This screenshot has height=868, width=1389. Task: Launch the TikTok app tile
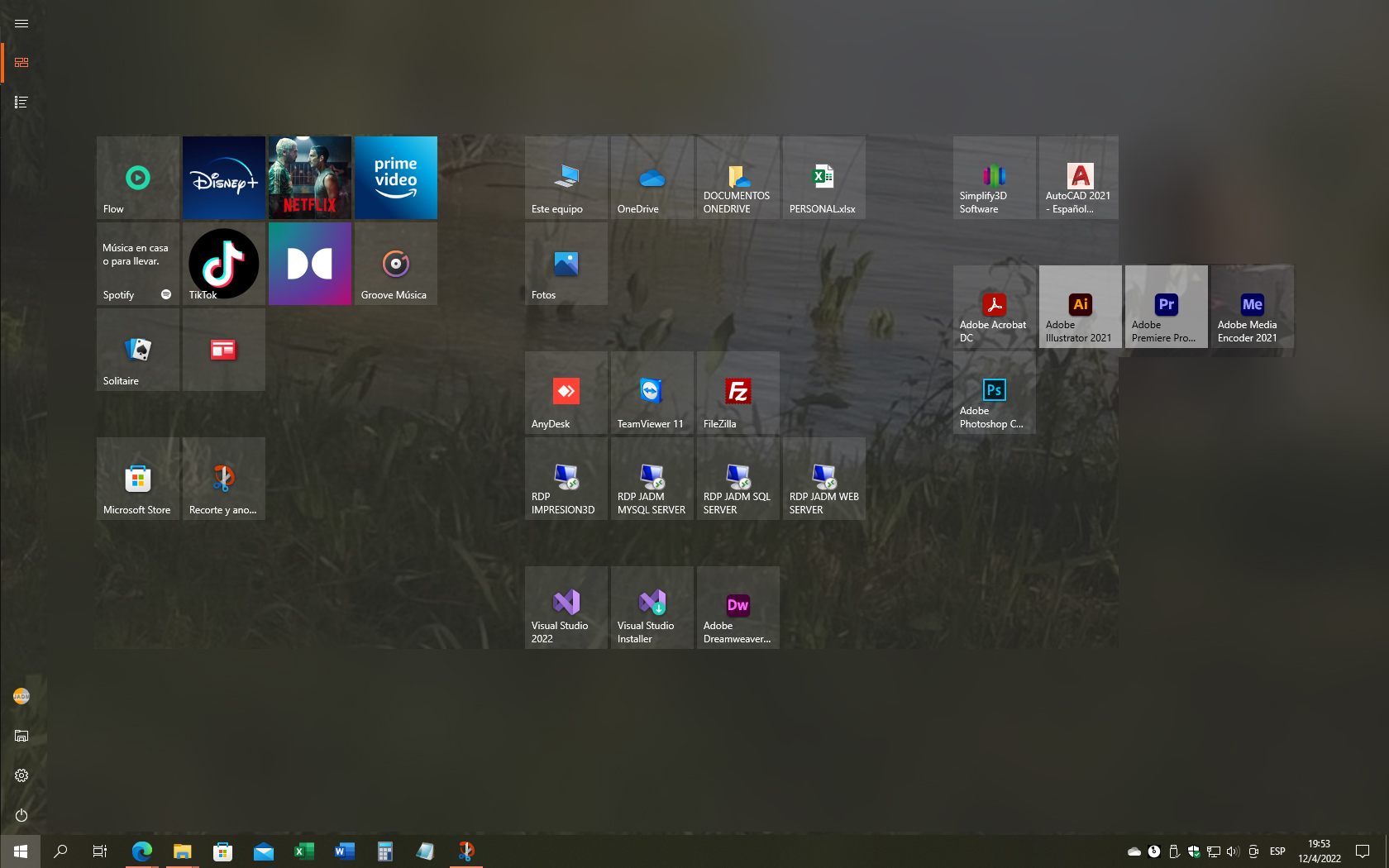[x=223, y=264]
